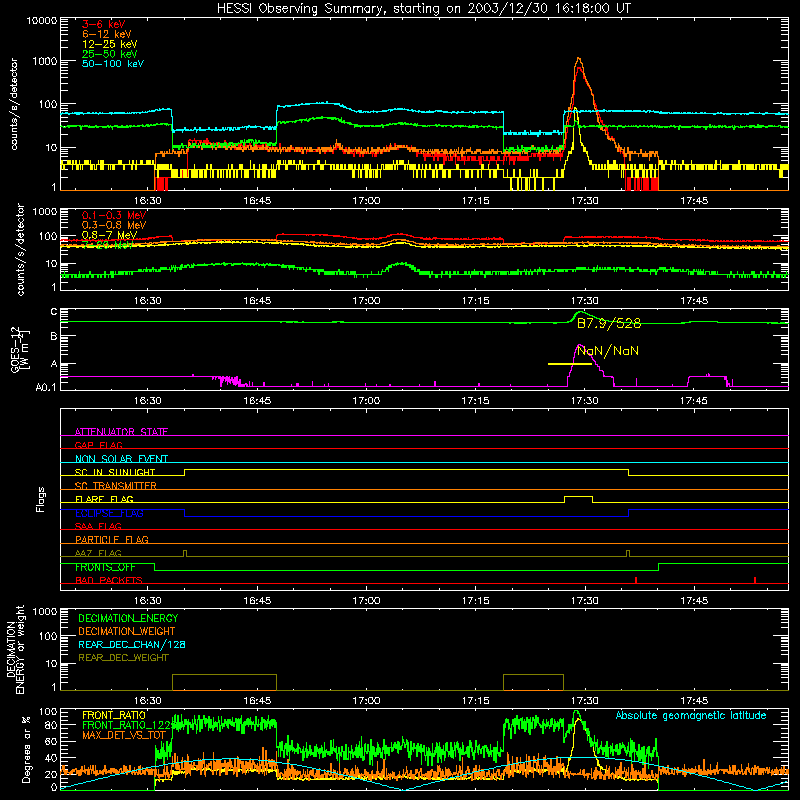
Task: Click the GAP_FLAG label
Action: tap(98, 445)
